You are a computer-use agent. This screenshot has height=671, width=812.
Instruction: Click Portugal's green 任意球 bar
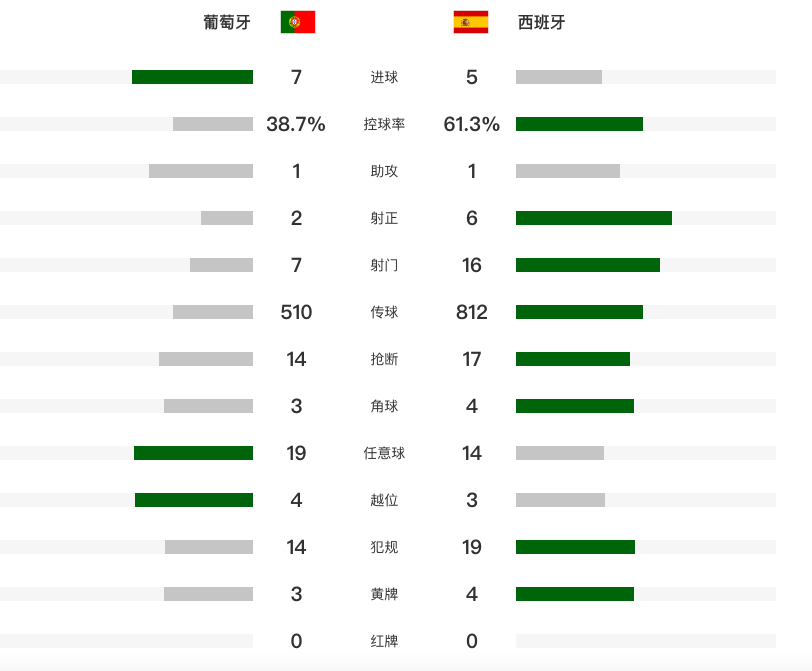(x=194, y=453)
